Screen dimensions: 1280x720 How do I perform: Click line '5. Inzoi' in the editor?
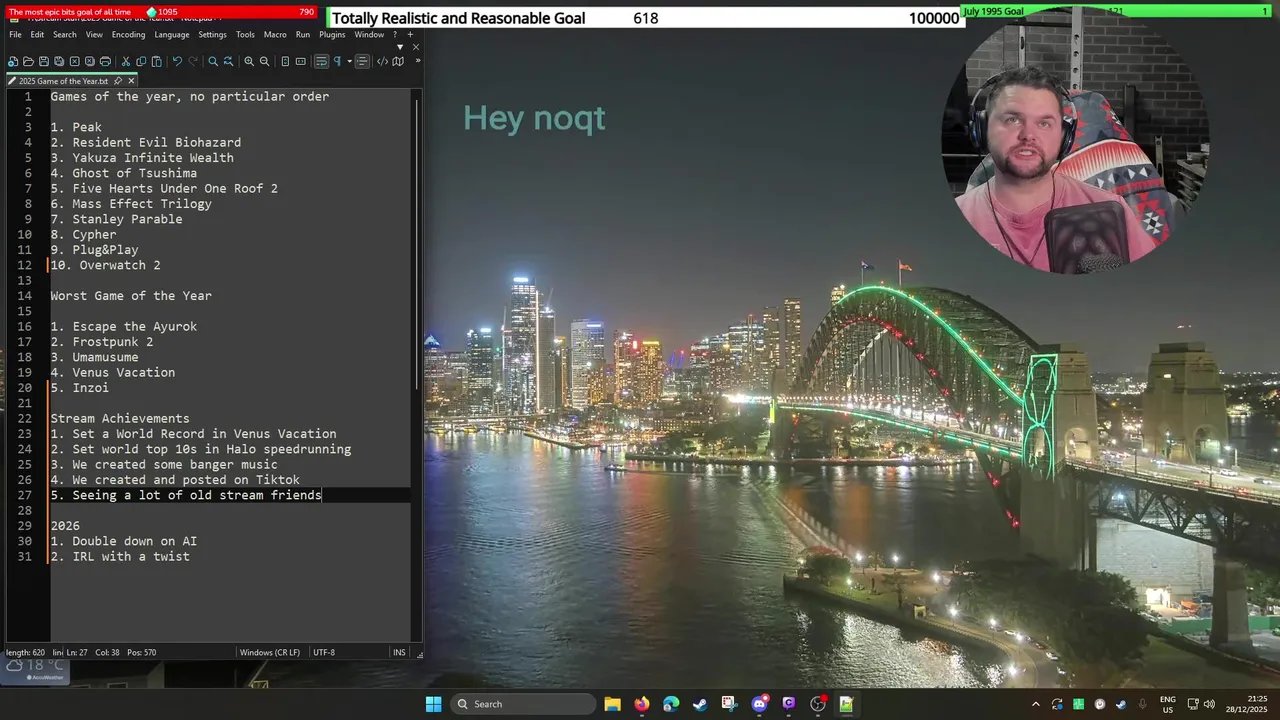tap(80, 388)
